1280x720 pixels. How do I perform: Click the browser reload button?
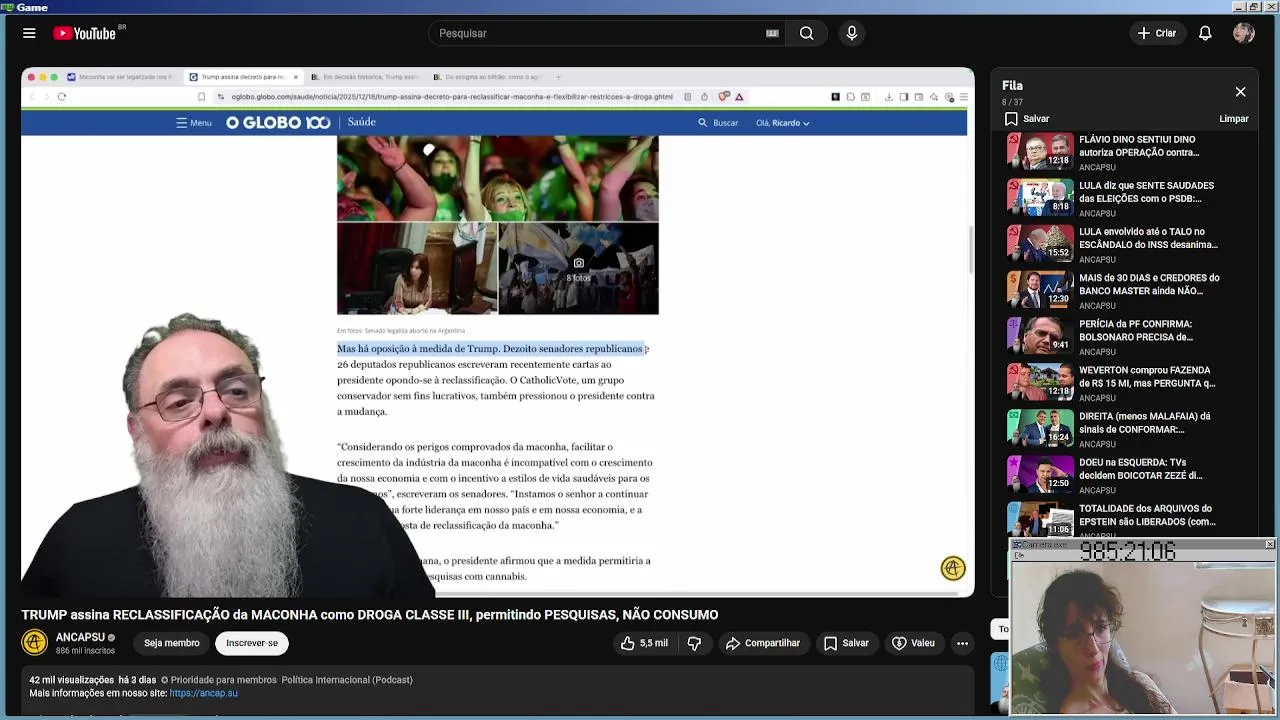tap(62, 97)
